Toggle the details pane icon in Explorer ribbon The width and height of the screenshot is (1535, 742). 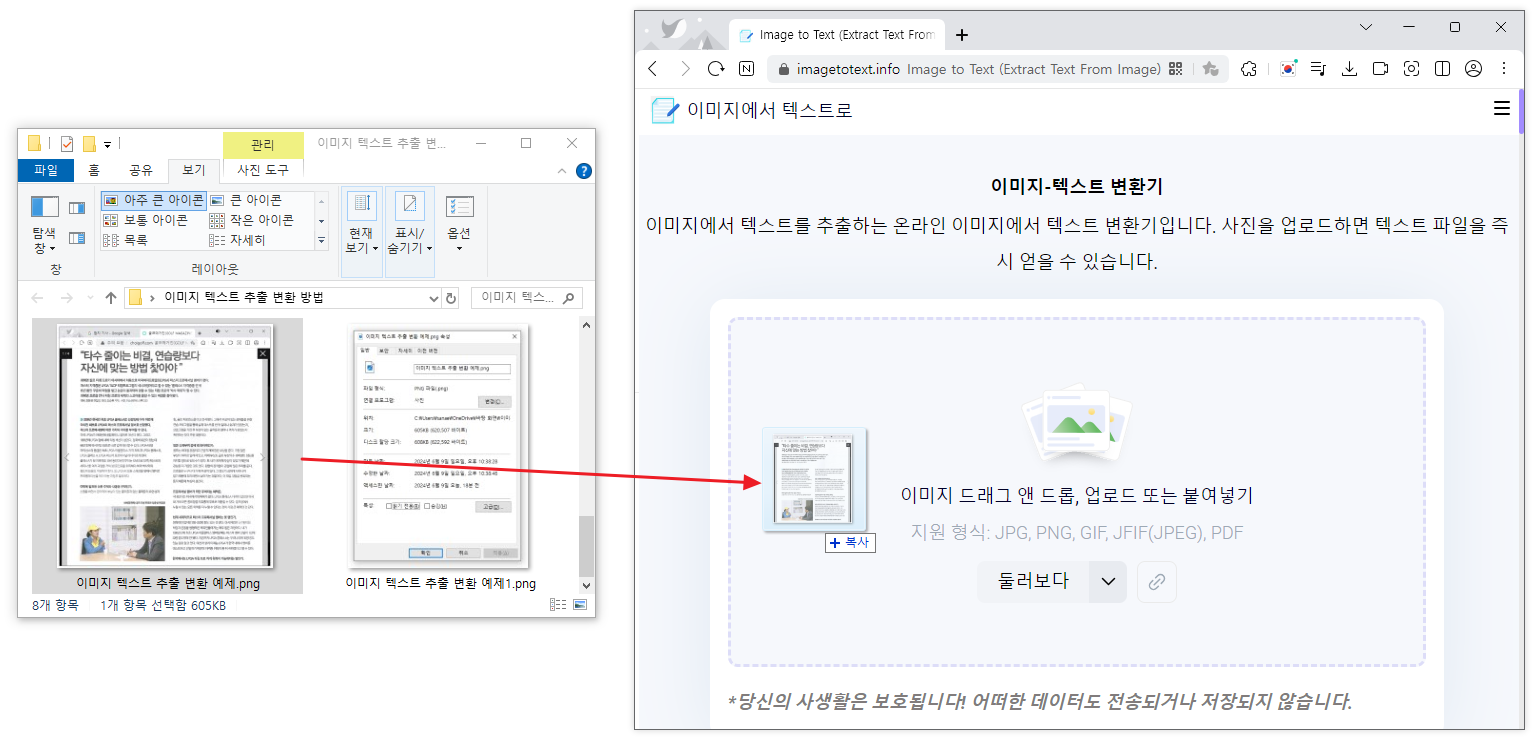click(77, 238)
